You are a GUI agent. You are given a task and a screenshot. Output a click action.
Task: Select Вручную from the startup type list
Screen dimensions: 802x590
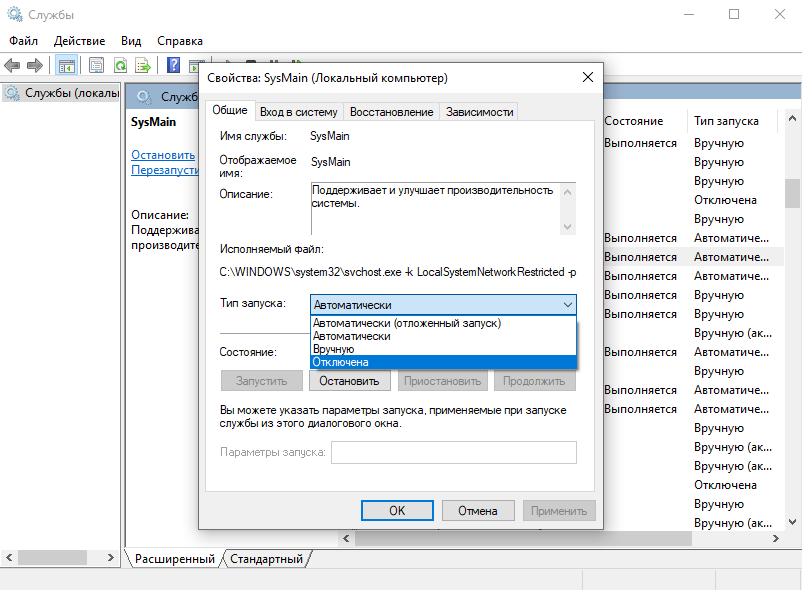point(334,349)
